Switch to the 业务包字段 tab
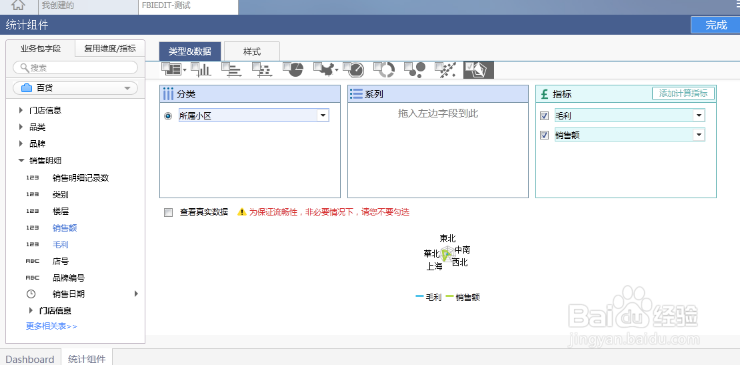 tap(41, 48)
